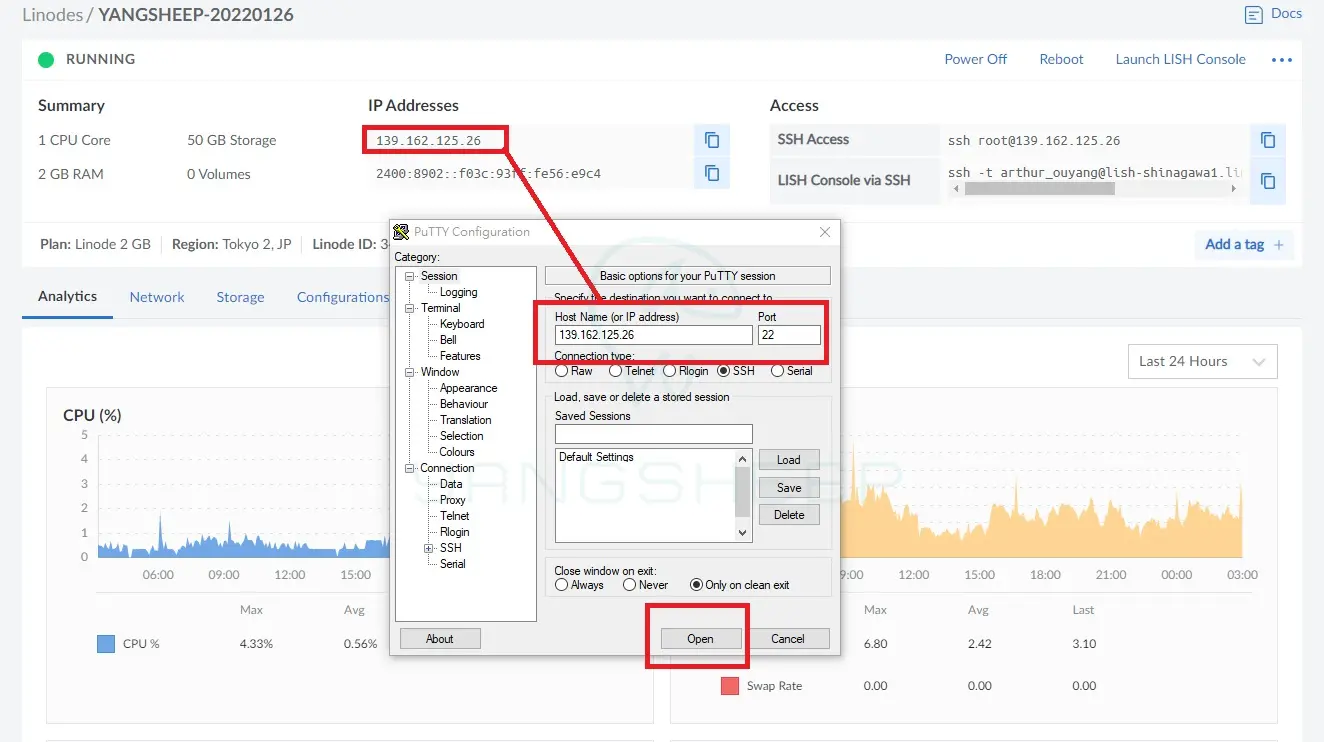Select Translation in the category tree
The image size is (1324, 742).
point(465,420)
